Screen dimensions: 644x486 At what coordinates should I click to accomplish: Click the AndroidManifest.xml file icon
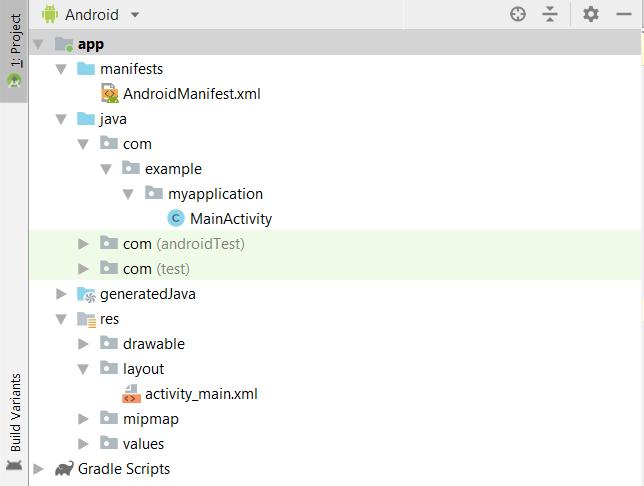110,93
